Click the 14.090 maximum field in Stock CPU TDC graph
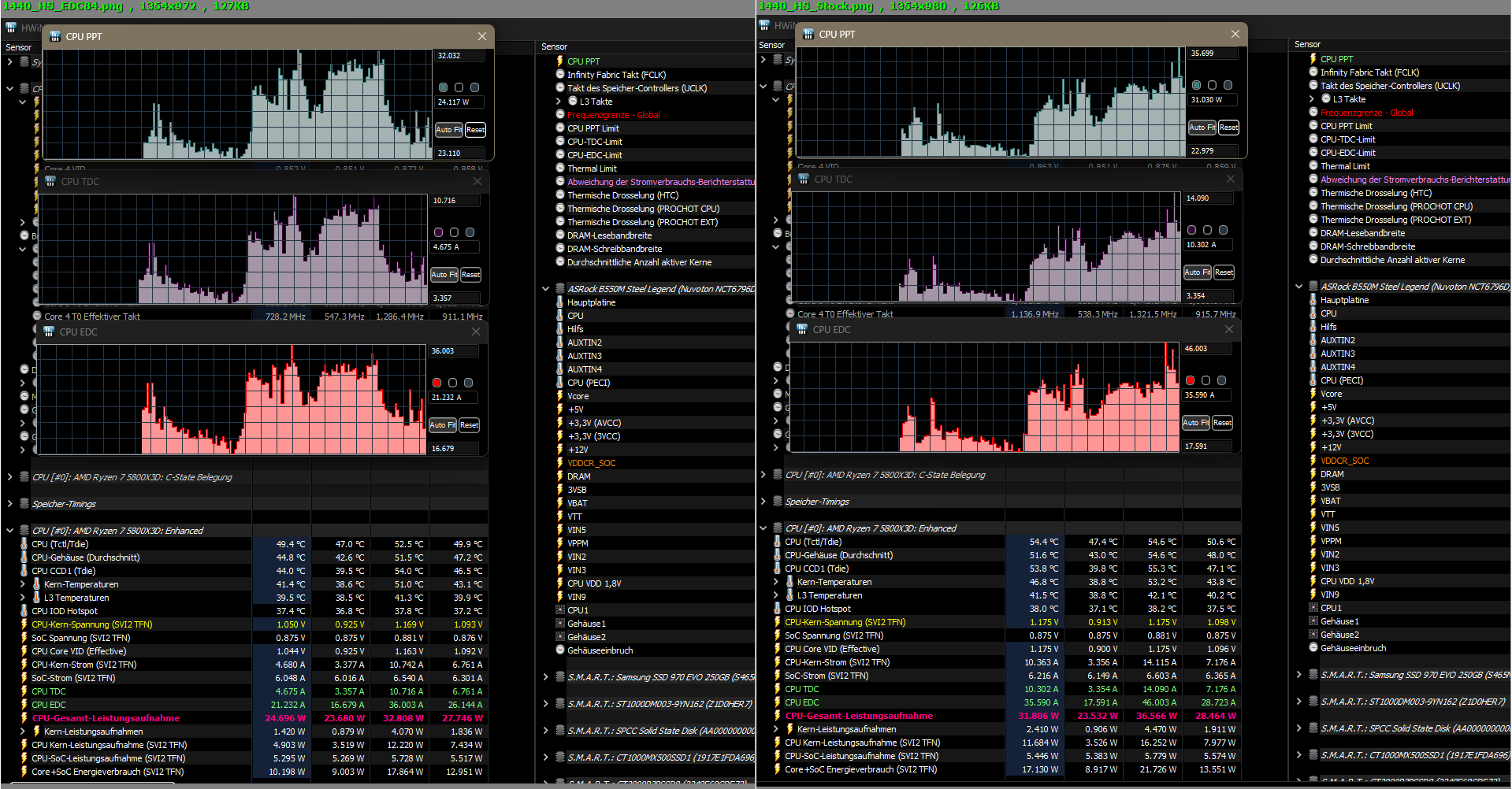 pos(1209,198)
